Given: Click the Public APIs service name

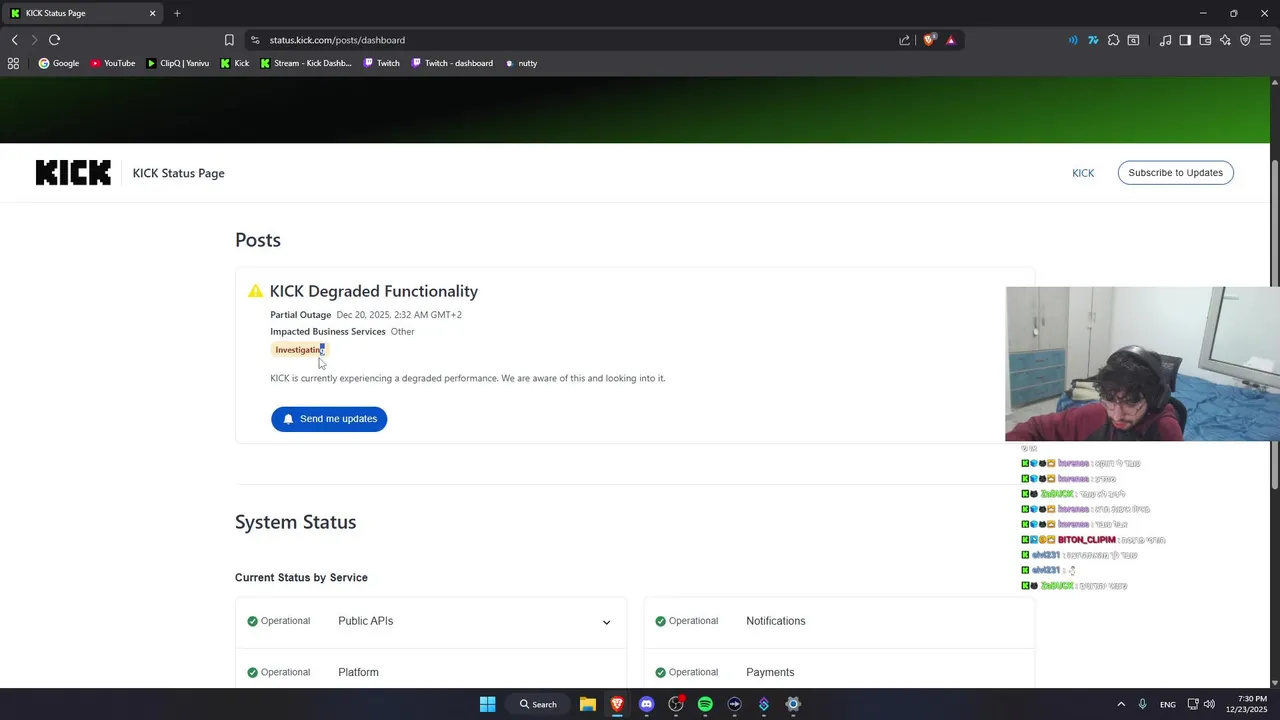Looking at the screenshot, I should click(x=365, y=621).
